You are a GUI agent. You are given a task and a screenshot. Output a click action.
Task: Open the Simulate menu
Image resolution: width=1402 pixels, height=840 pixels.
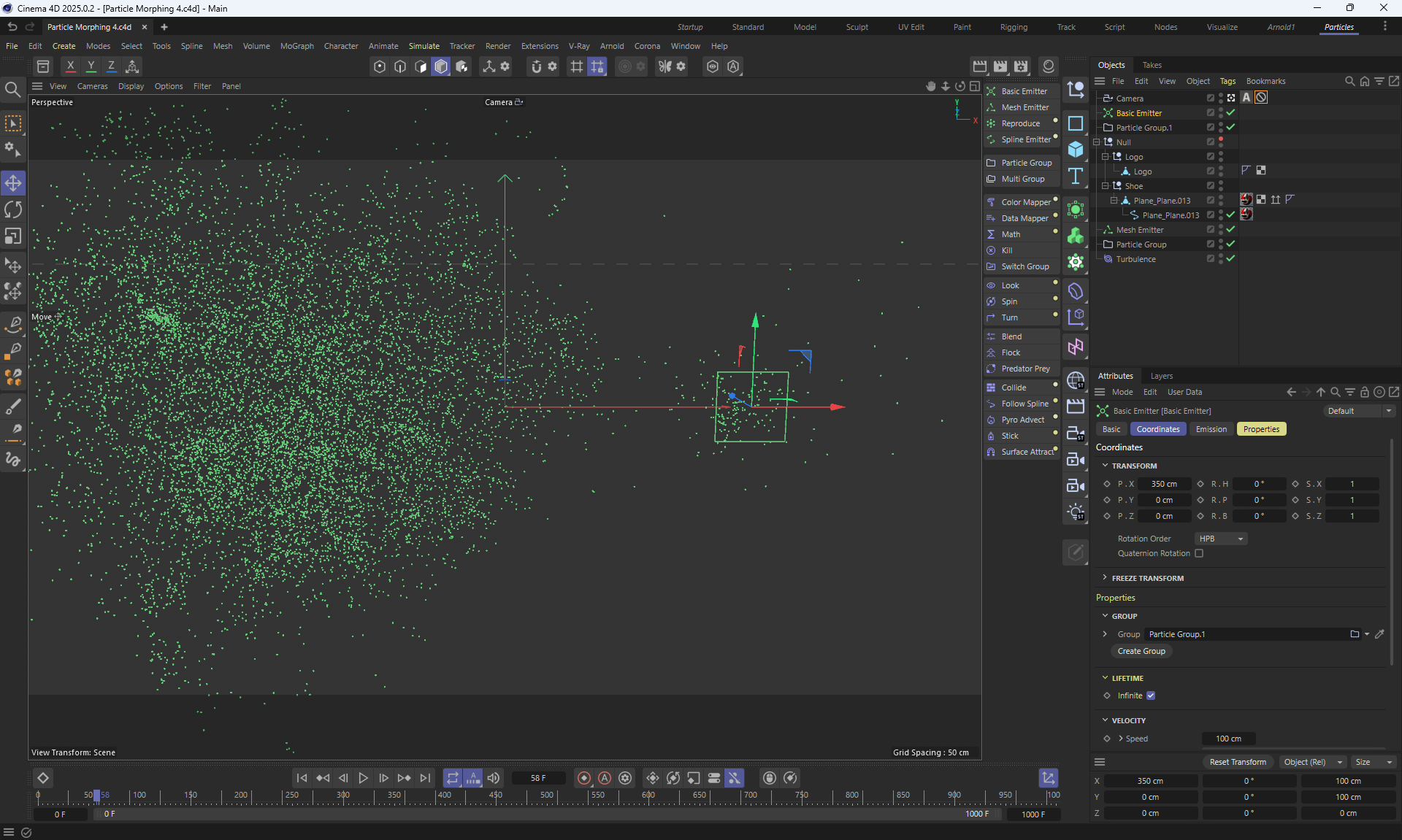(424, 46)
